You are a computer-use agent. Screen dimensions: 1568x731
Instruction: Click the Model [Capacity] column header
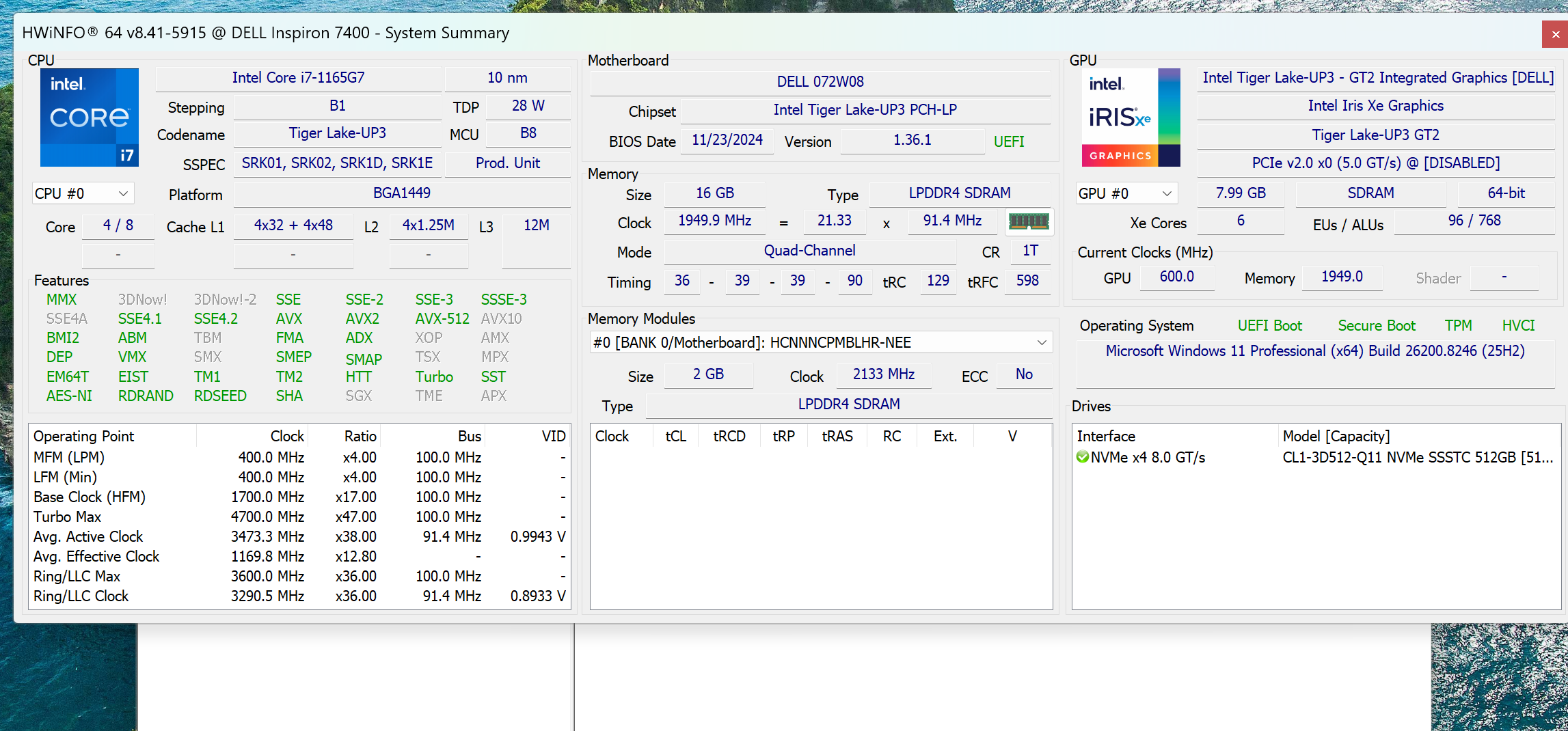pyautogui.click(x=1419, y=436)
